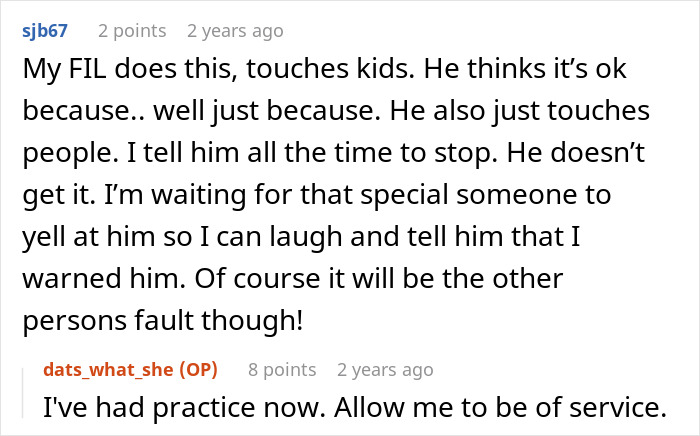Click the "8 points" score on the OP reply
700x436 pixels.
[x=282, y=370]
